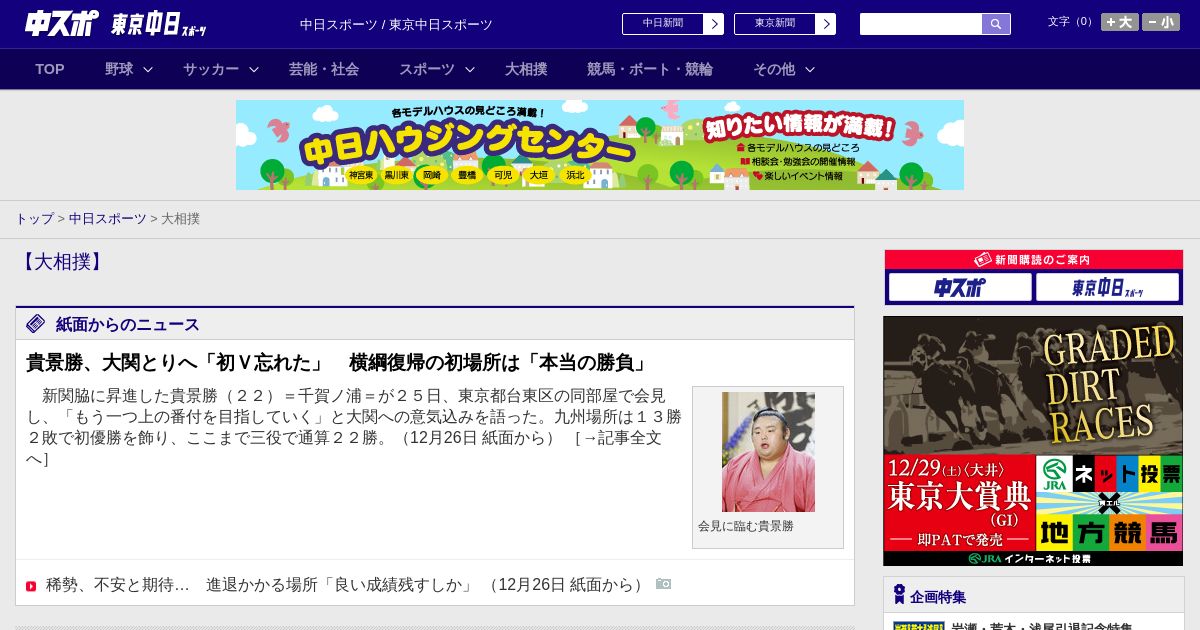
Task: Click the 紙面からのニュース section title
Action: [x=128, y=324]
